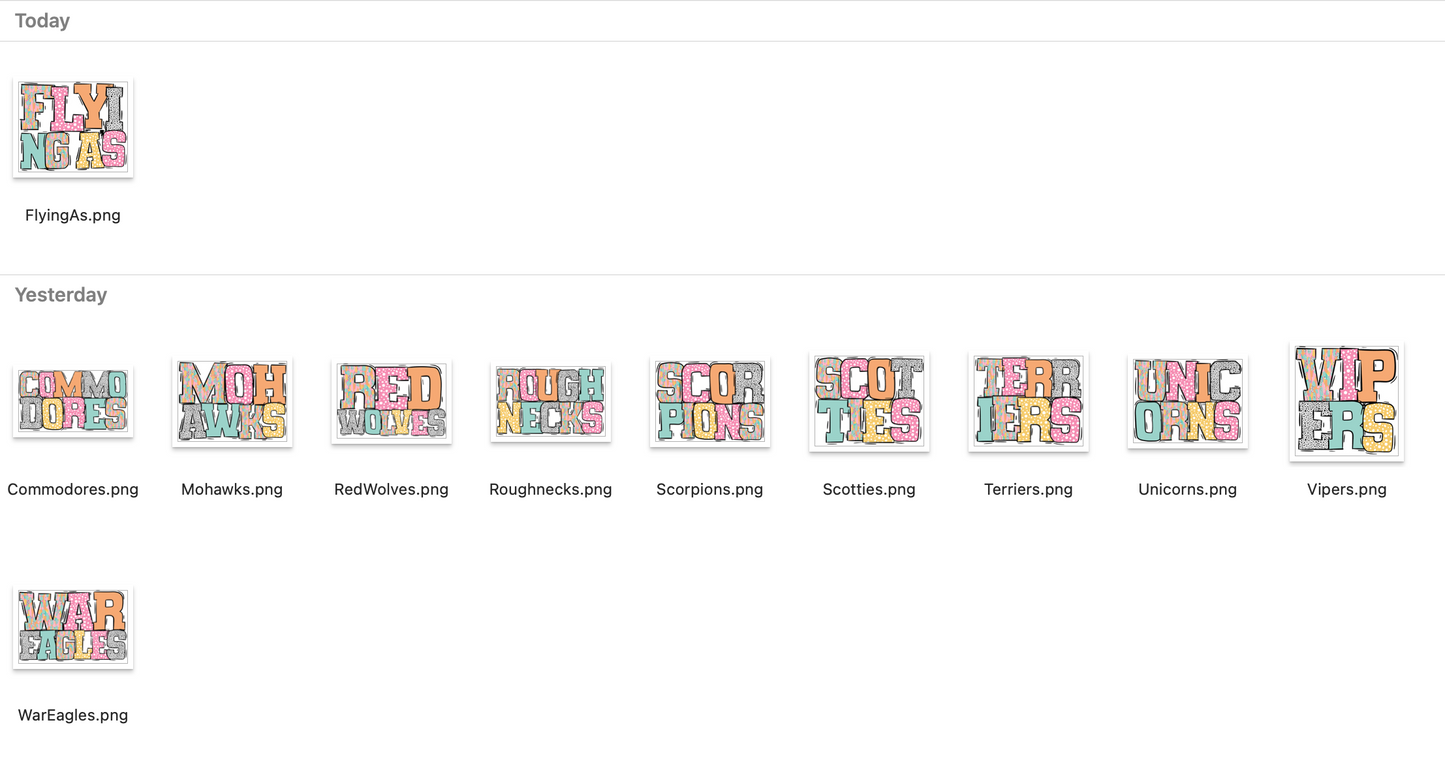Click the FlyingAs.png filename label

(x=73, y=215)
